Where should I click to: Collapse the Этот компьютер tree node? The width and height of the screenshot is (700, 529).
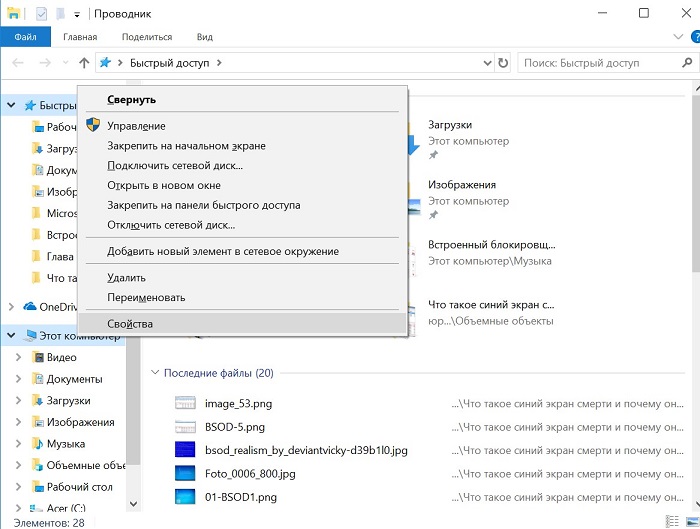pos(11,335)
